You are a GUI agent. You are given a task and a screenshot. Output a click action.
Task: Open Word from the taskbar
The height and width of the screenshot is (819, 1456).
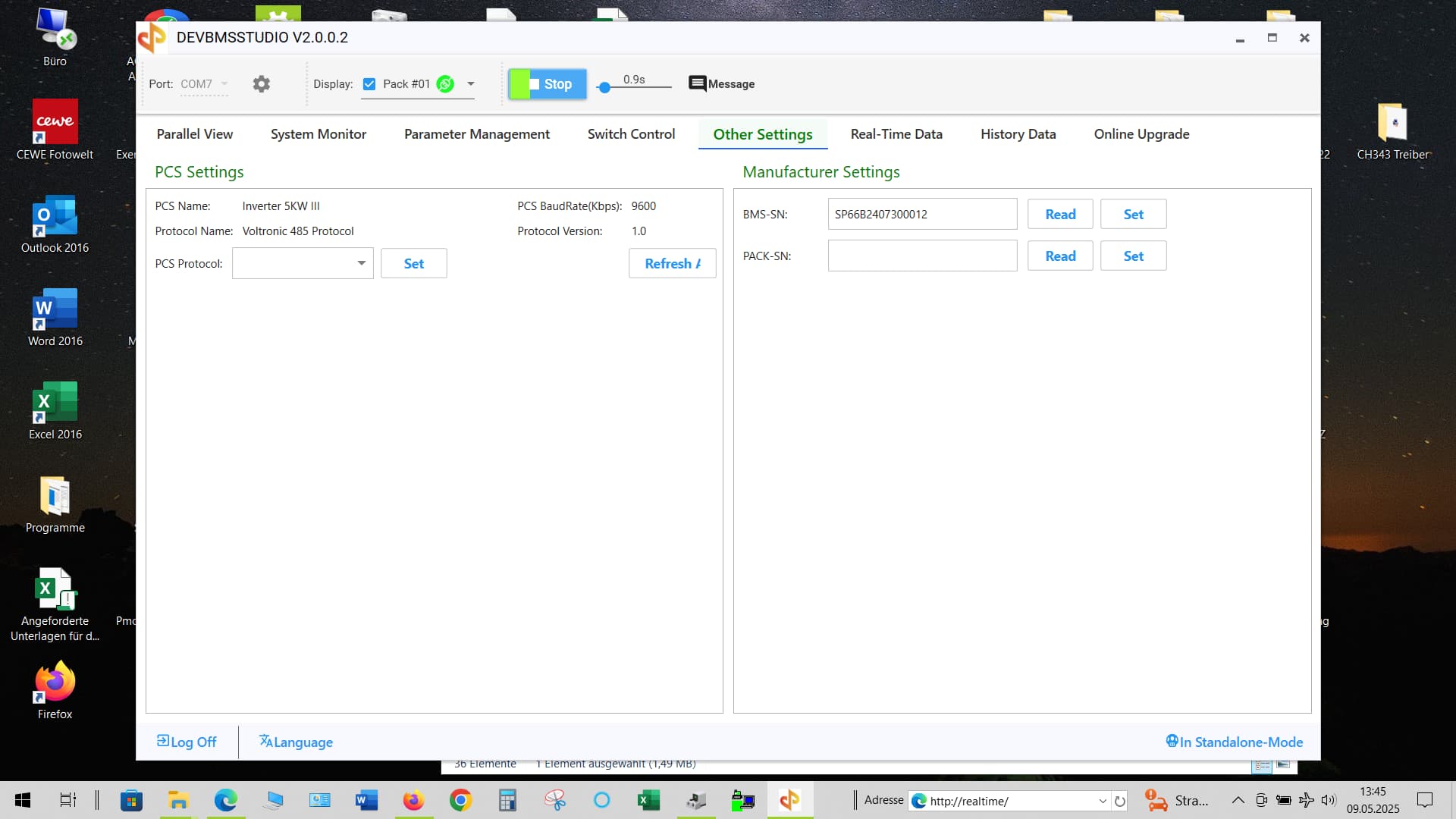[366, 800]
